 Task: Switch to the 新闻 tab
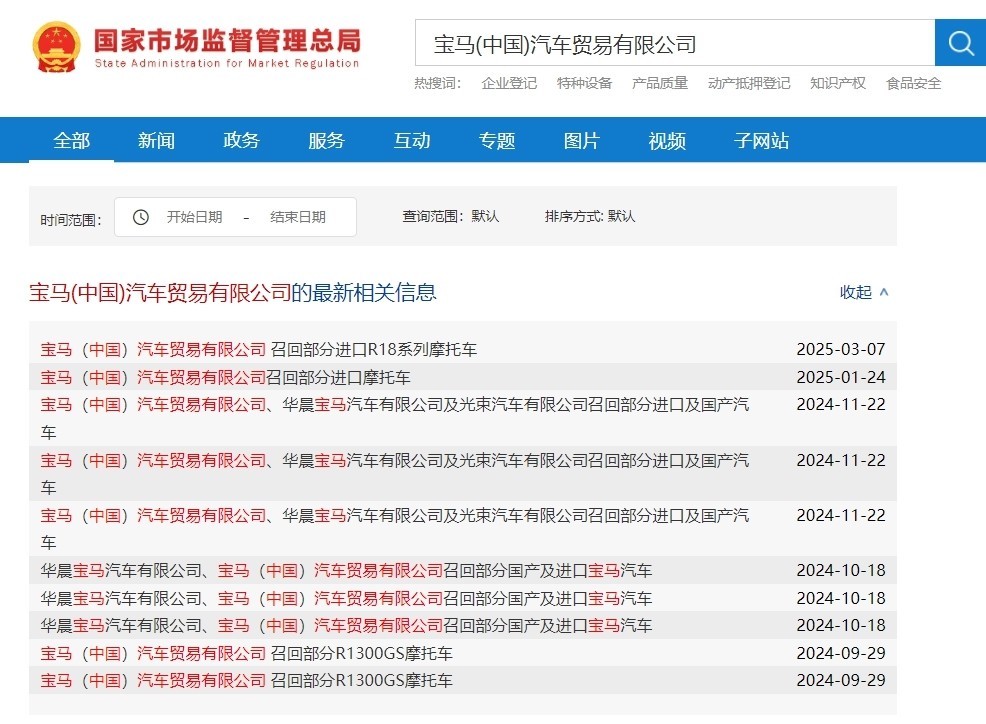coord(157,140)
